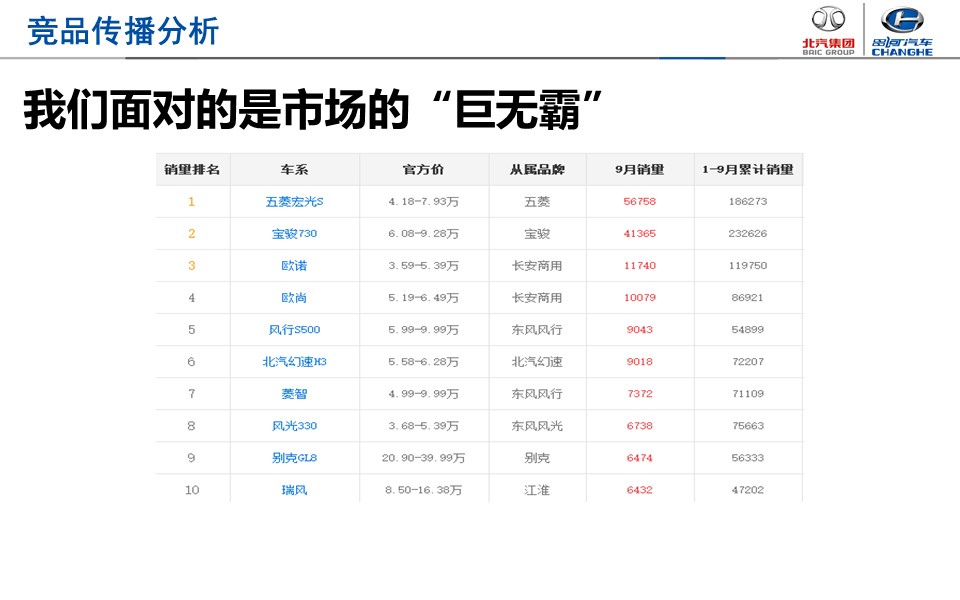Viewport: 960px width, 600px height.
Task: Select the price range 20.90-39.99万
Action: point(423,458)
